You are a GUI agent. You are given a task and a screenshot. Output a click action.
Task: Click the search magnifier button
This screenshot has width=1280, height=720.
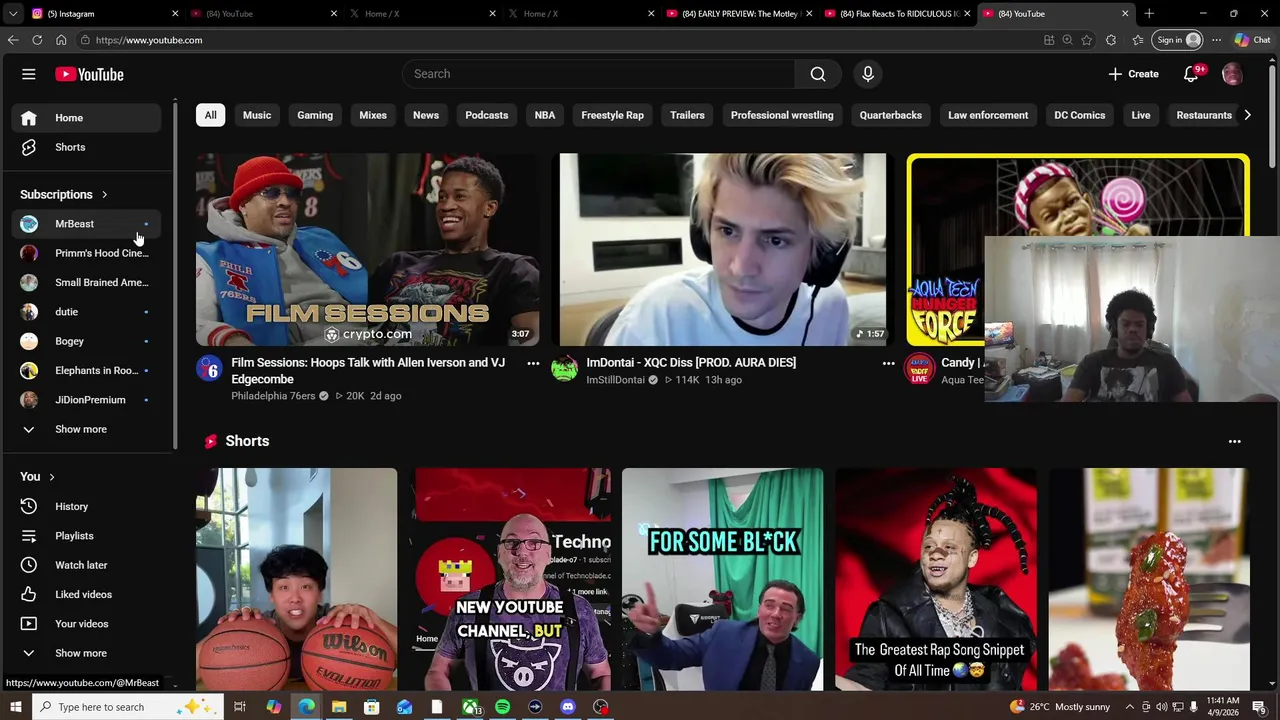click(818, 74)
